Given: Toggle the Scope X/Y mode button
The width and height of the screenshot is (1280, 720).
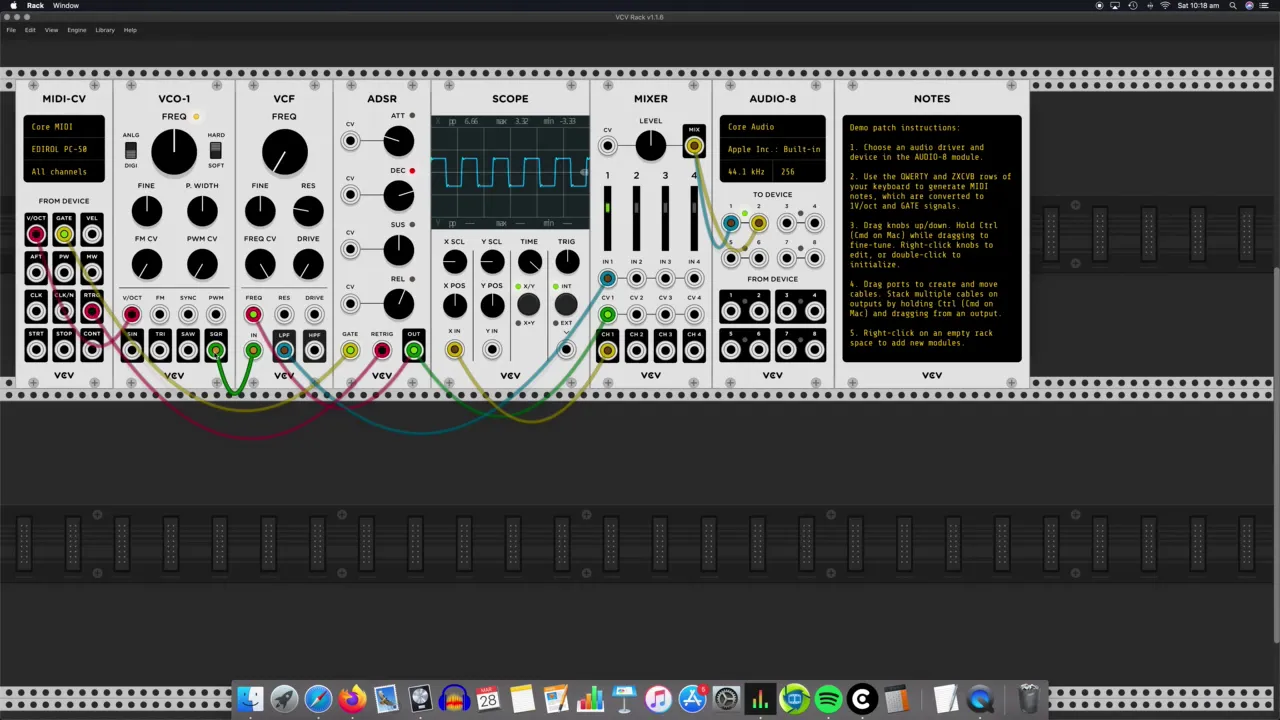Looking at the screenshot, I should pos(529,305).
